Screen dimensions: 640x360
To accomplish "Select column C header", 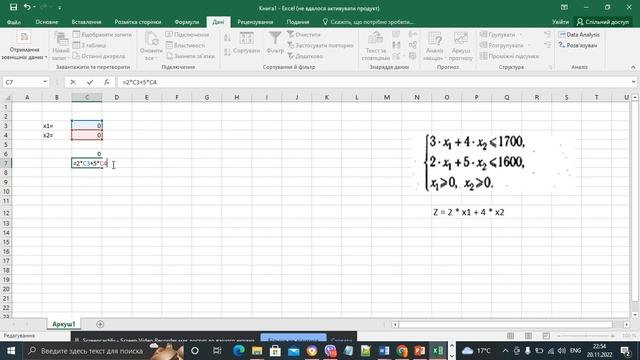I will [x=87, y=97].
